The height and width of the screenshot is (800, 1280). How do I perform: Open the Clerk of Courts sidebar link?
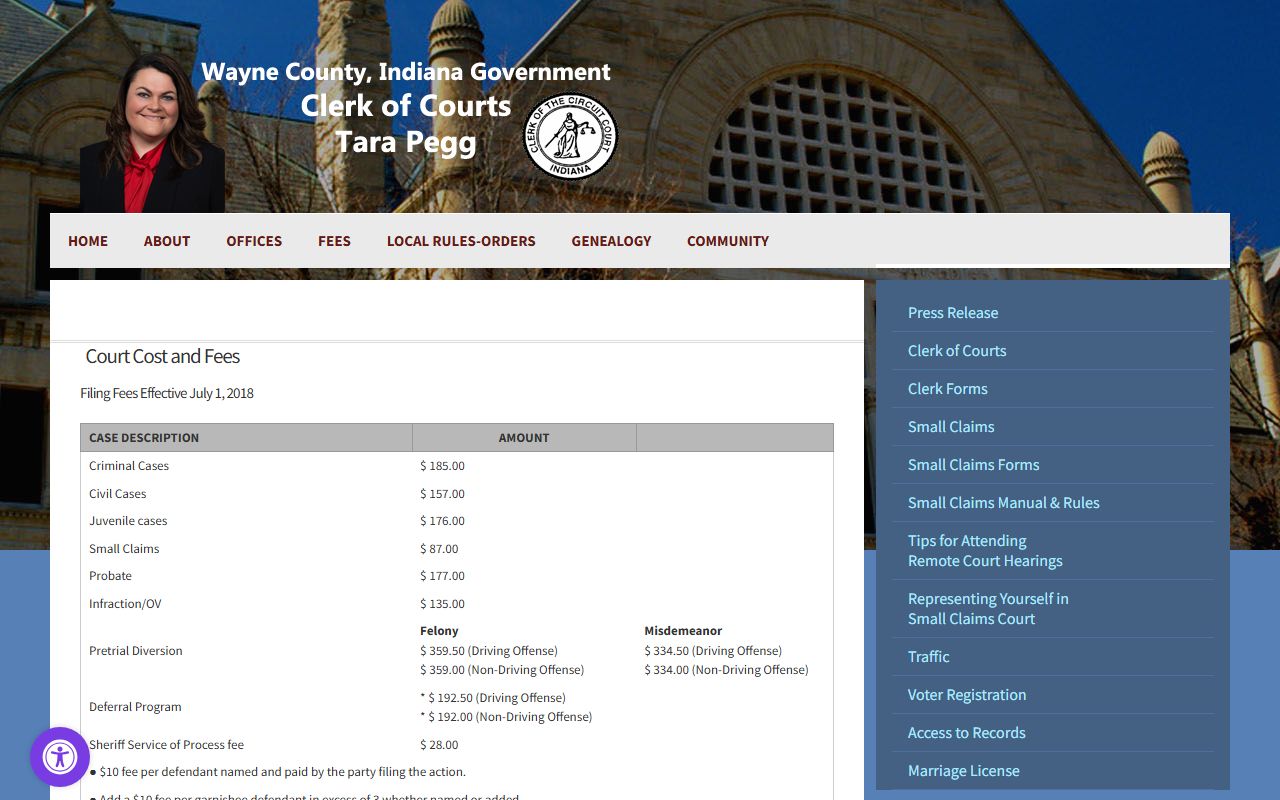tap(957, 351)
